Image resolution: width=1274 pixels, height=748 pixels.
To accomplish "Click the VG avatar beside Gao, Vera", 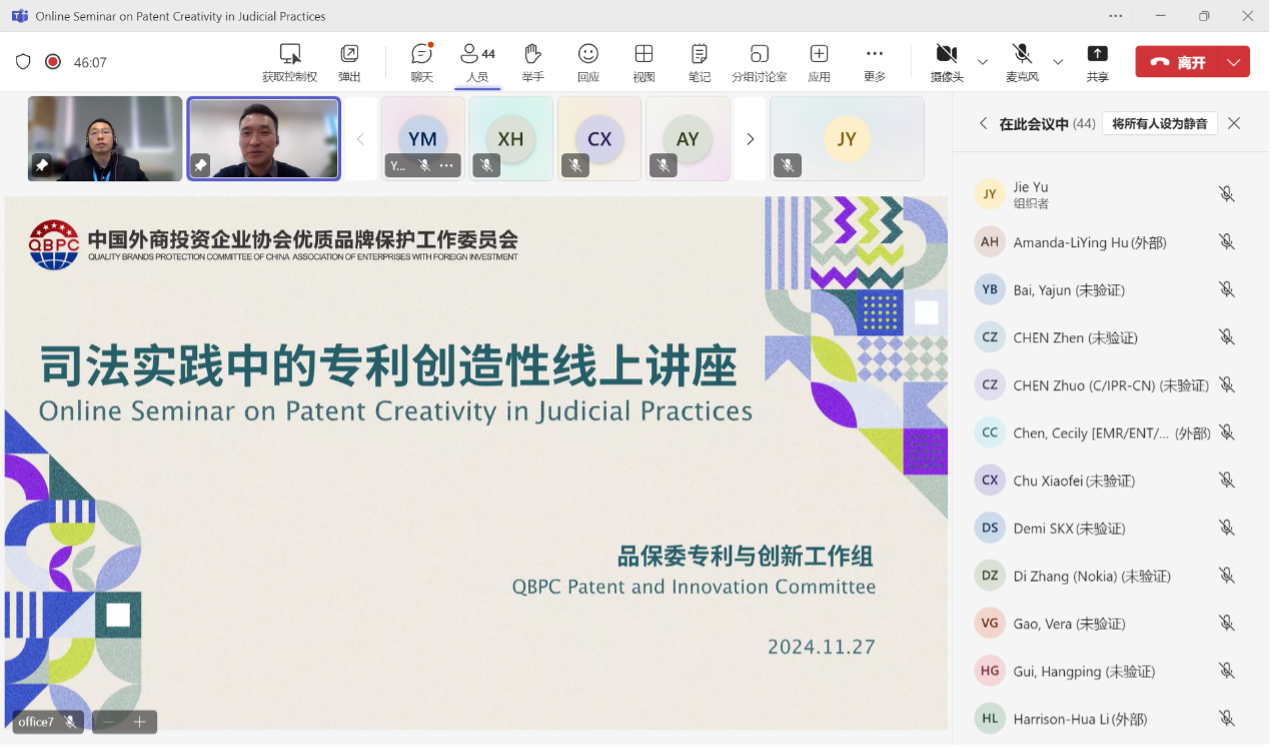I will click(x=990, y=623).
